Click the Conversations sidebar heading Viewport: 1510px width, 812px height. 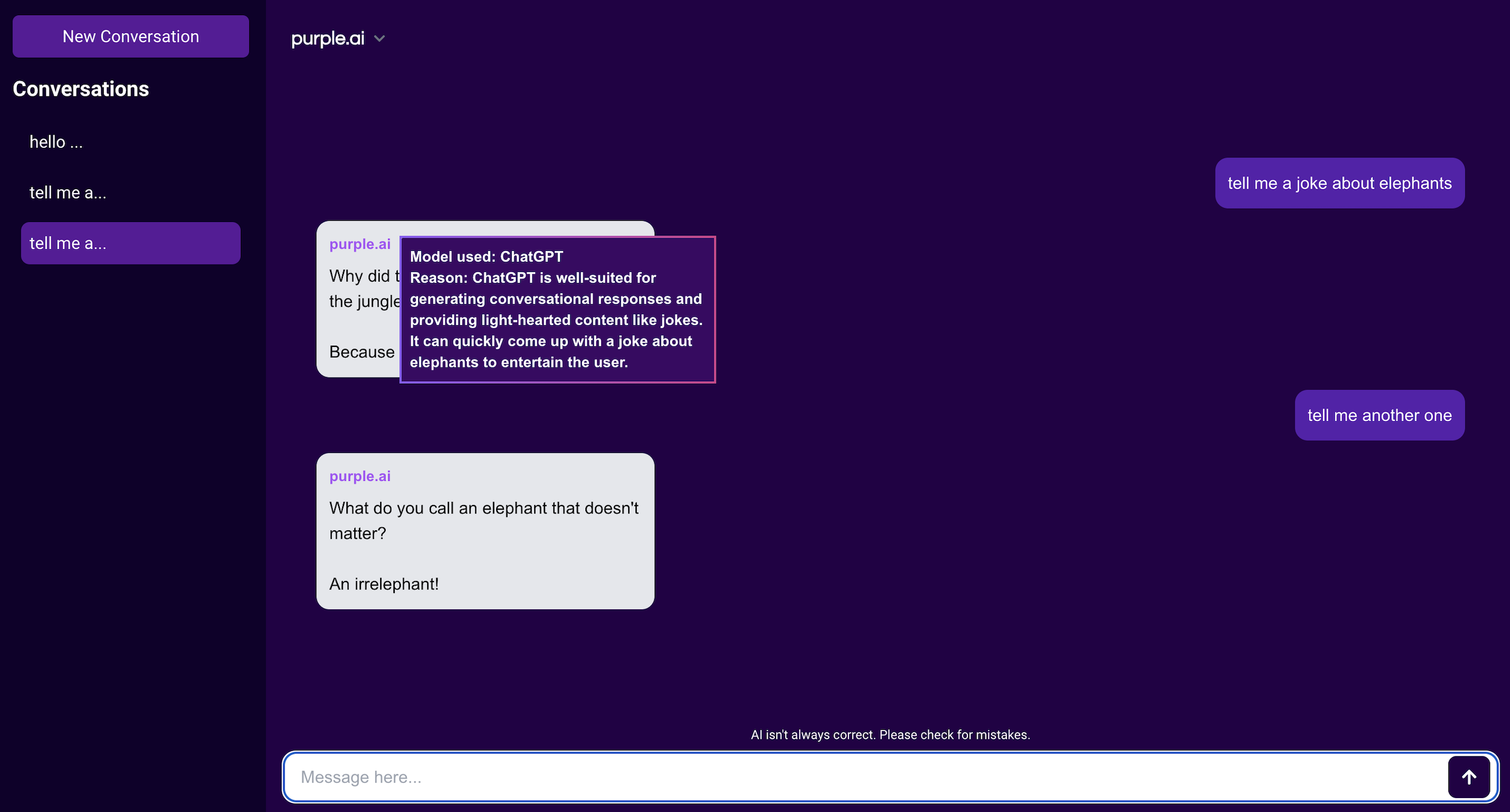81,89
